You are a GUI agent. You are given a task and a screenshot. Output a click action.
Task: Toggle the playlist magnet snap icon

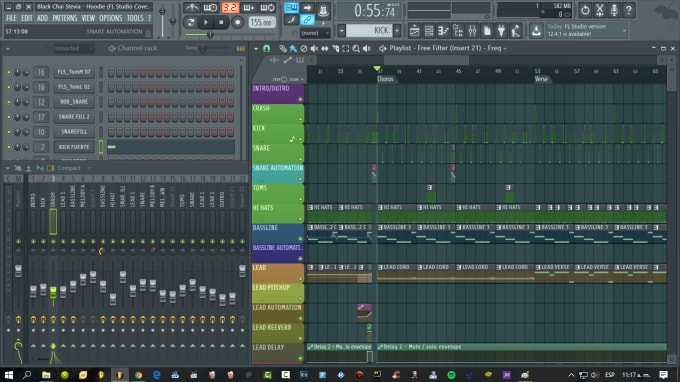(267, 48)
